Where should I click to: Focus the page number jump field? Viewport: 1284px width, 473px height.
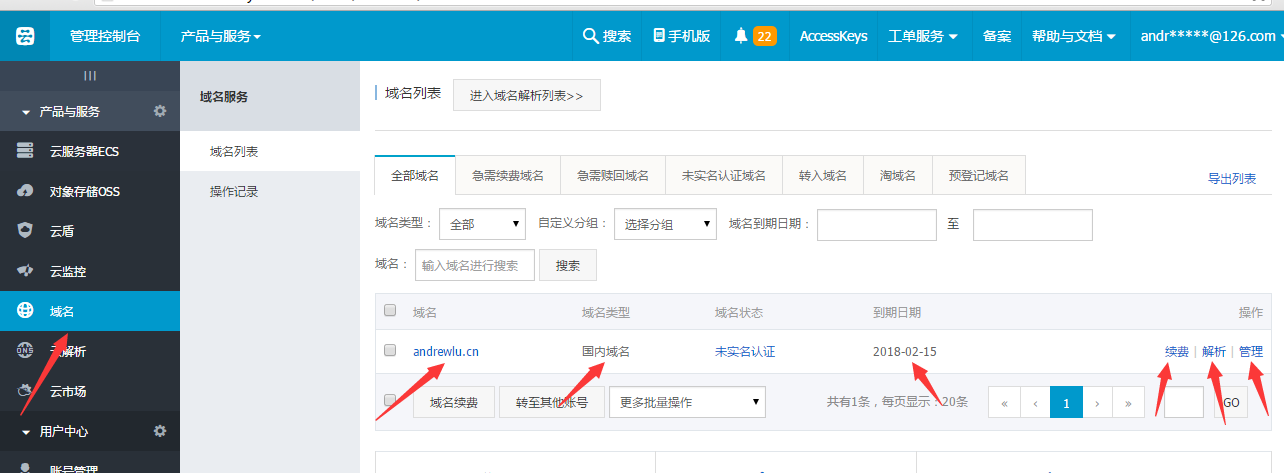[1184, 403]
